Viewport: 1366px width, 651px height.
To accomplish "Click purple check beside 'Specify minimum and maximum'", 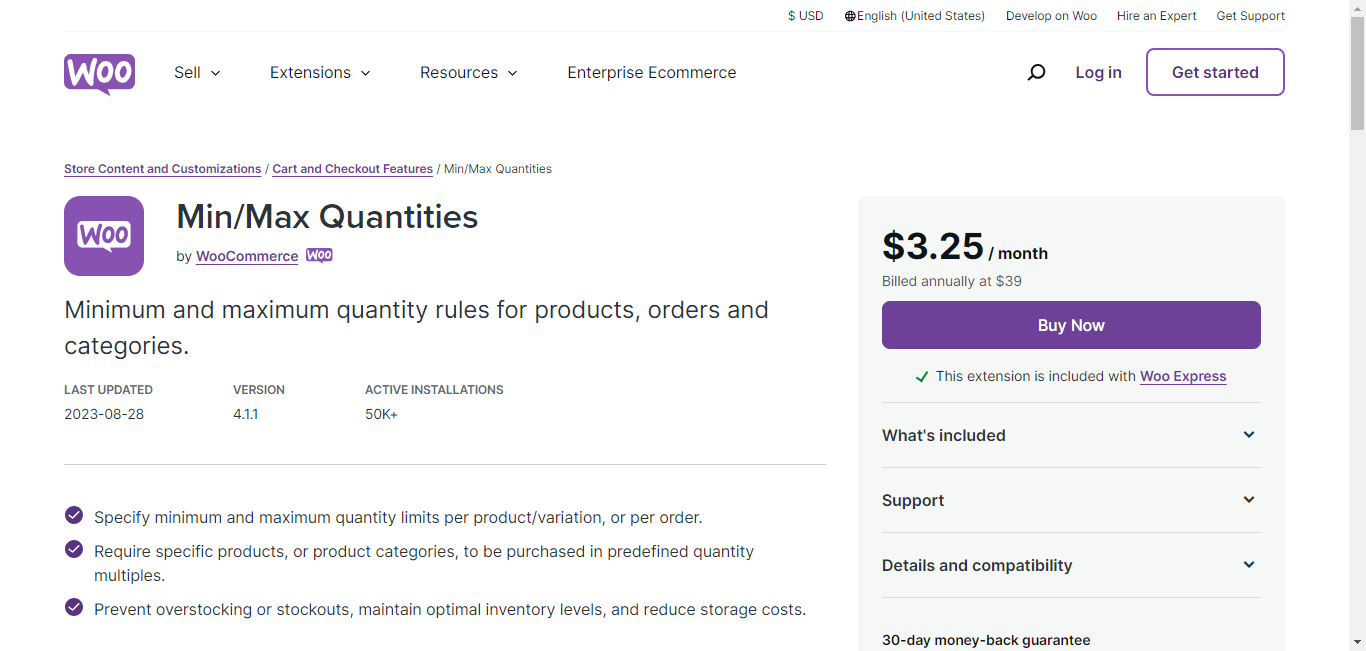I will point(74,515).
